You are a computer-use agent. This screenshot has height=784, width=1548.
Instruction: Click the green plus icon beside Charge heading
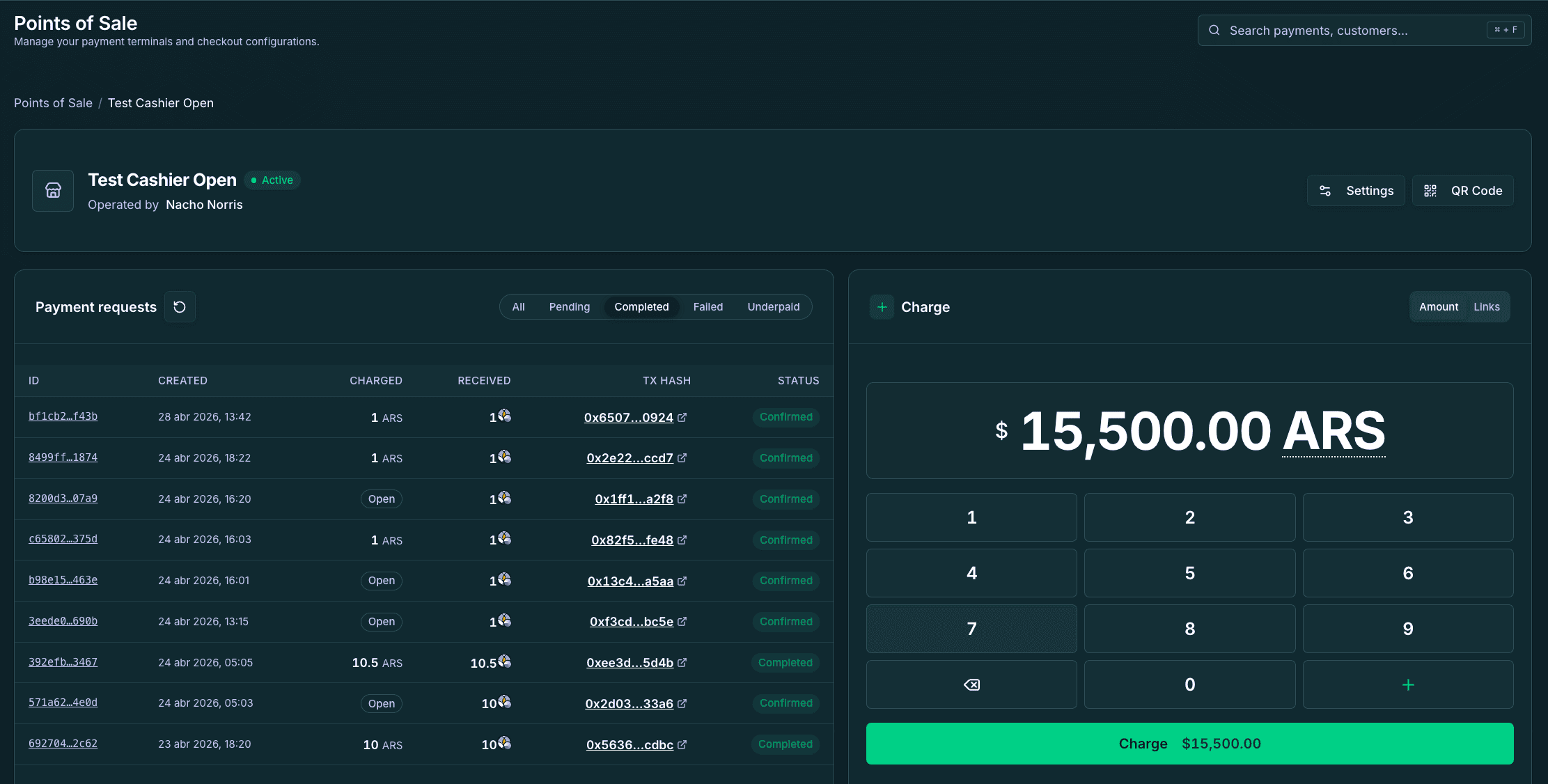[x=882, y=307]
